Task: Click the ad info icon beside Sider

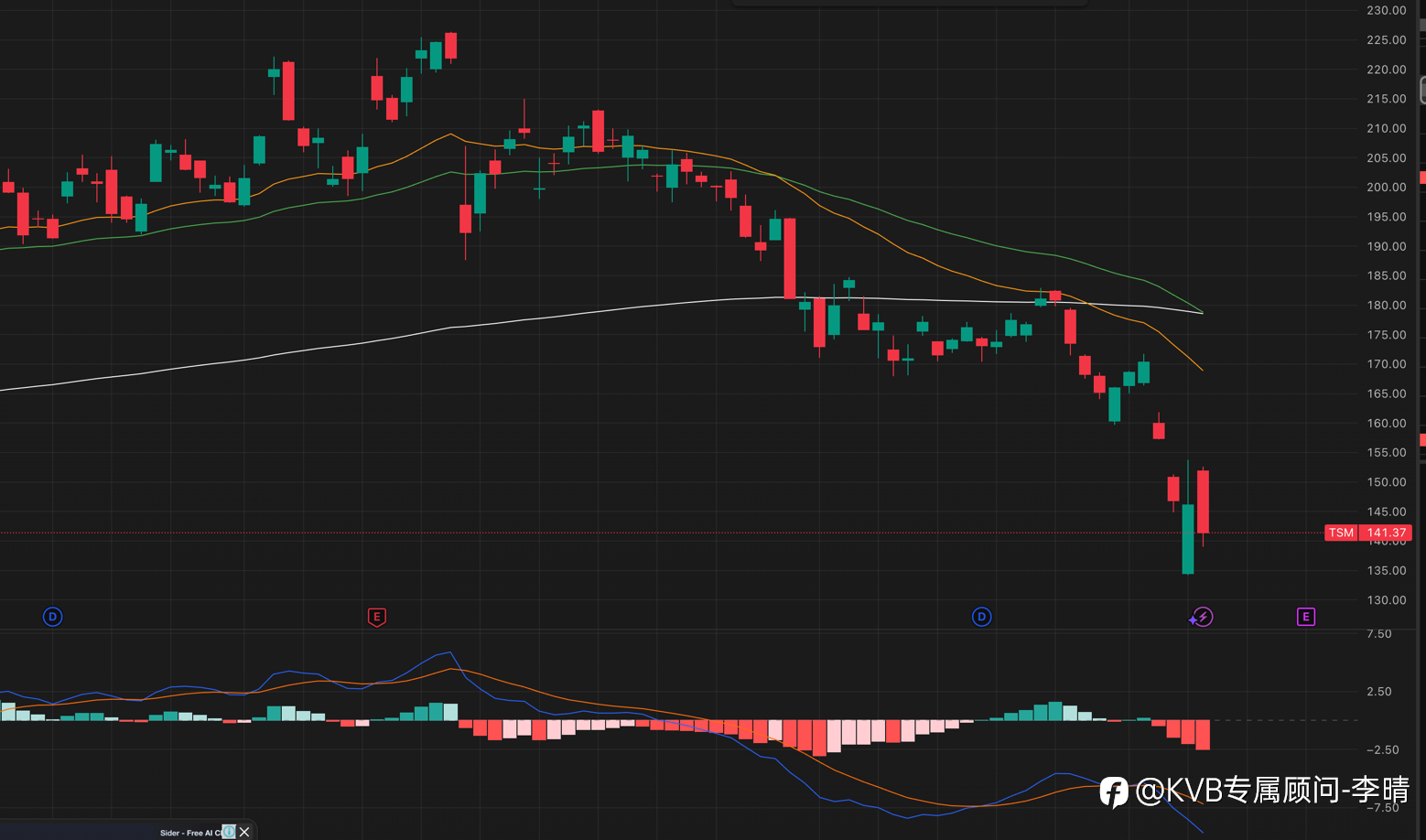Action: (228, 832)
